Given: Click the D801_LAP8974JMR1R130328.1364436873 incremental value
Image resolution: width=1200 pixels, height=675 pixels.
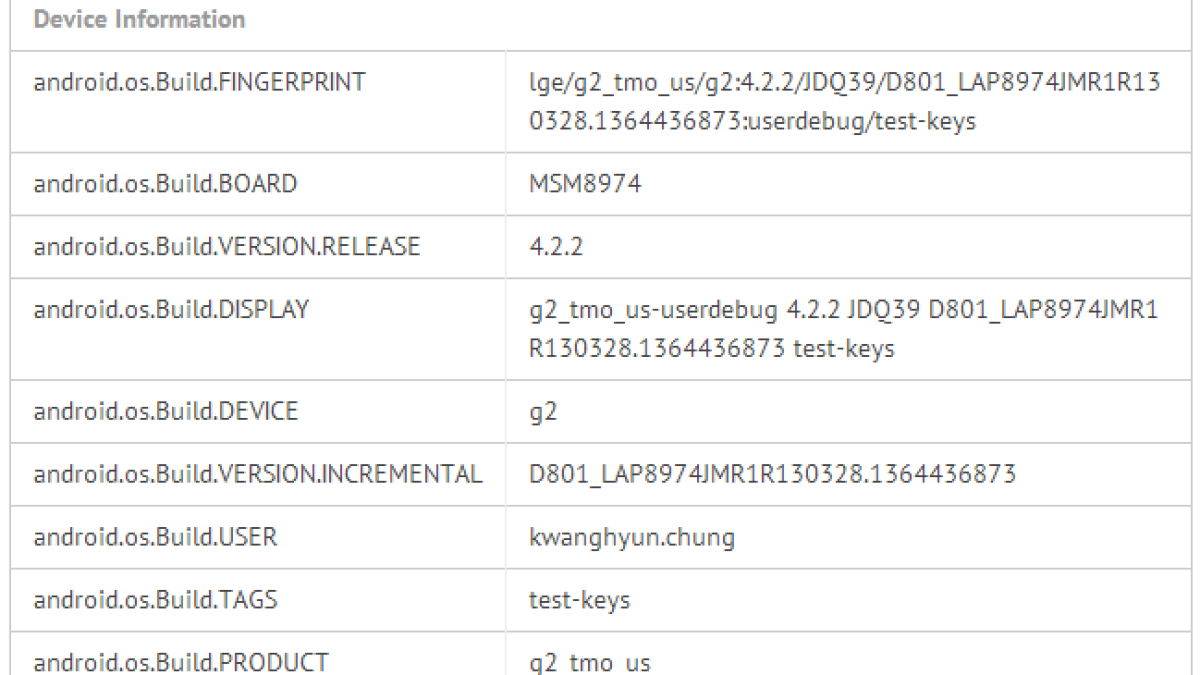Looking at the screenshot, I should click(773, 474).
